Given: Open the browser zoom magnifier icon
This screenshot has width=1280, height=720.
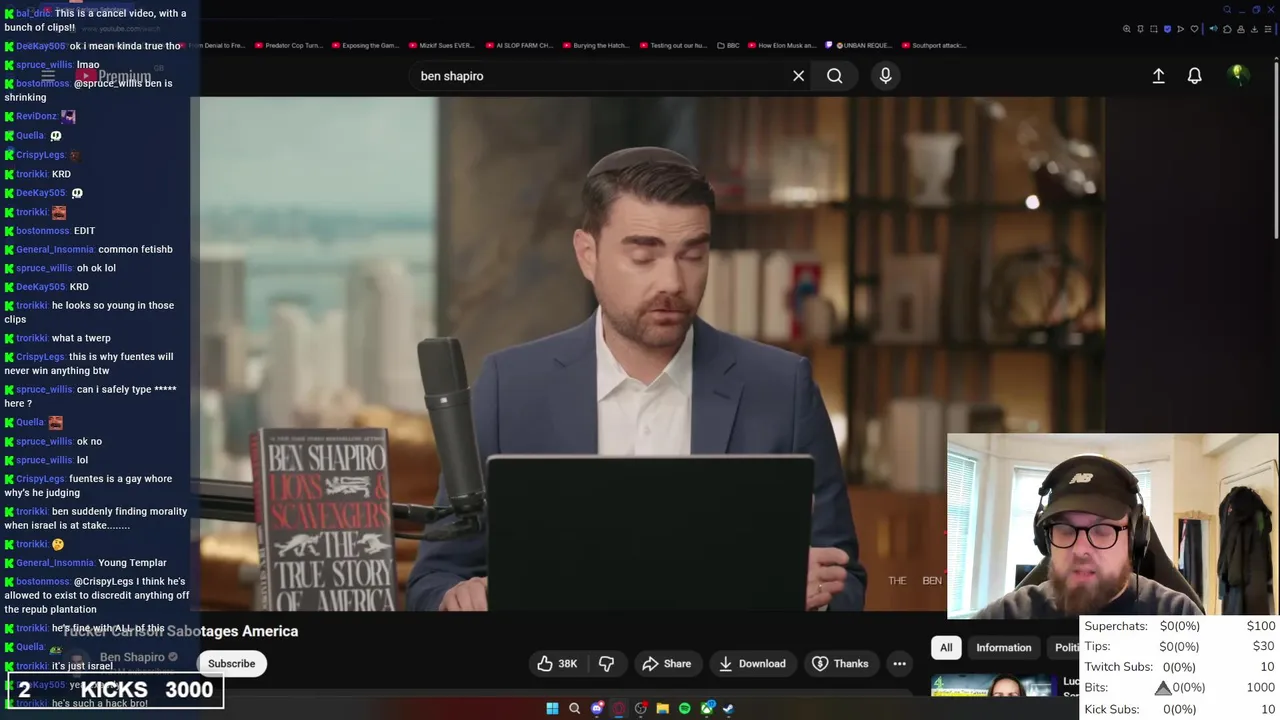Looking at the screenshot, I should tap(1127, 29).
